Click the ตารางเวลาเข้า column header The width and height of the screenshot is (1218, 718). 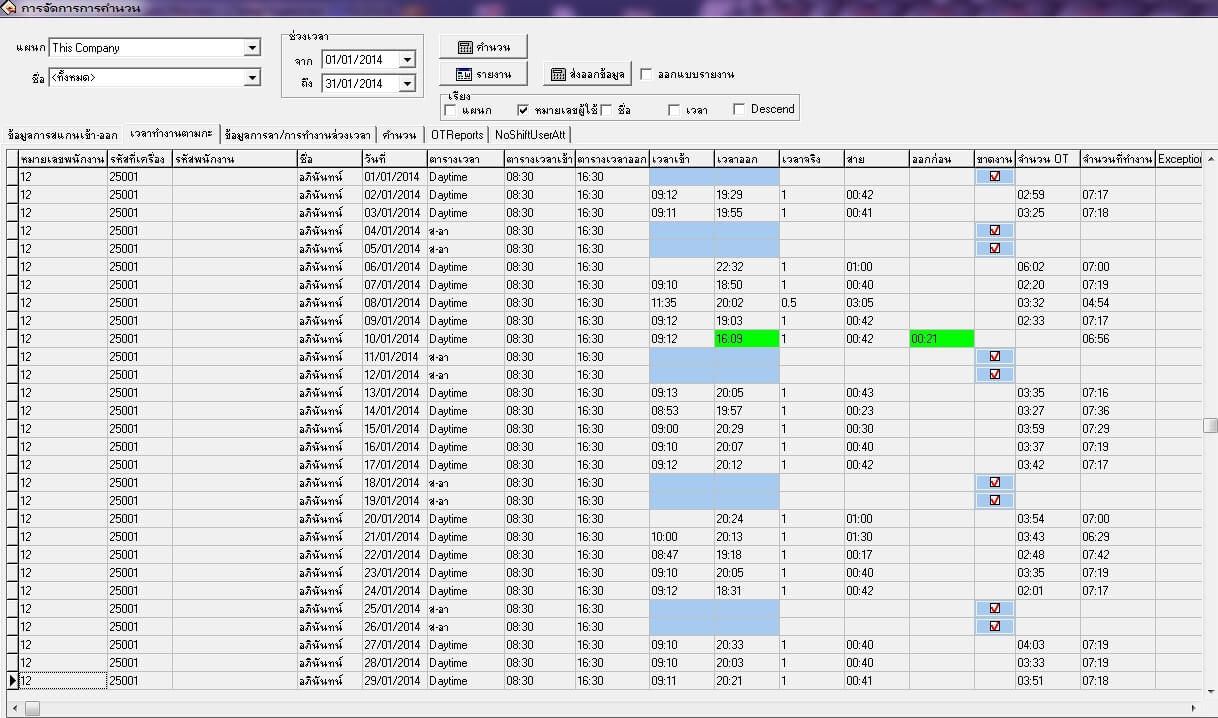tap(539, 159)
